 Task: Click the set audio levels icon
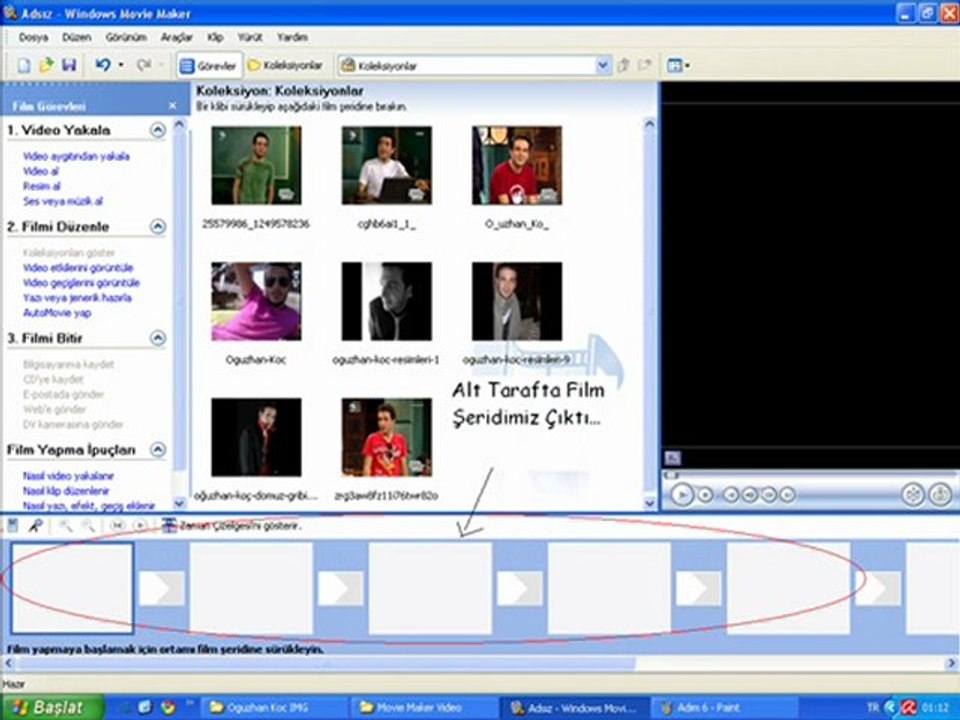click(x=12, y=525)
